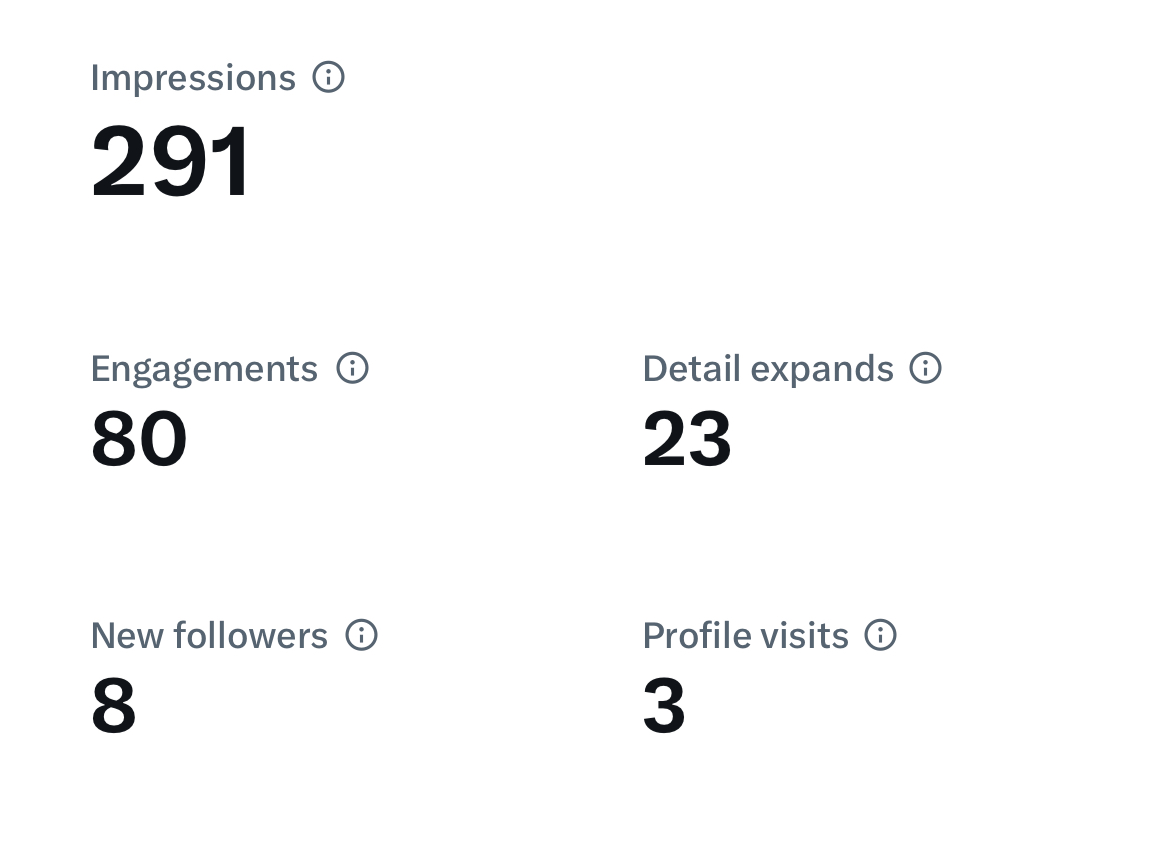See what Detail expands counts
This screenshot has height=842, width=1164.
(x=926, y=368)
